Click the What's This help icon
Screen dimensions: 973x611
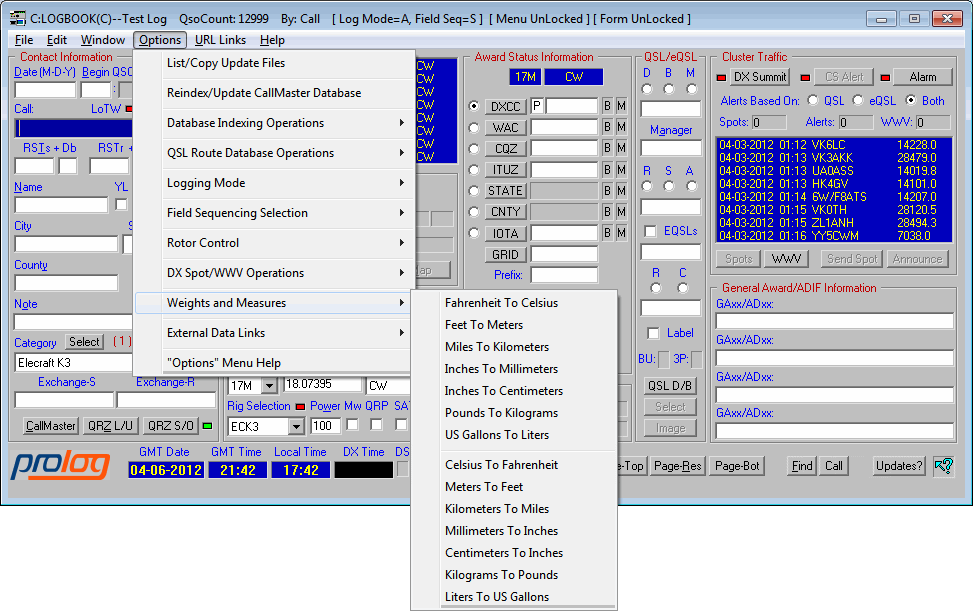[x=942, y=465]
